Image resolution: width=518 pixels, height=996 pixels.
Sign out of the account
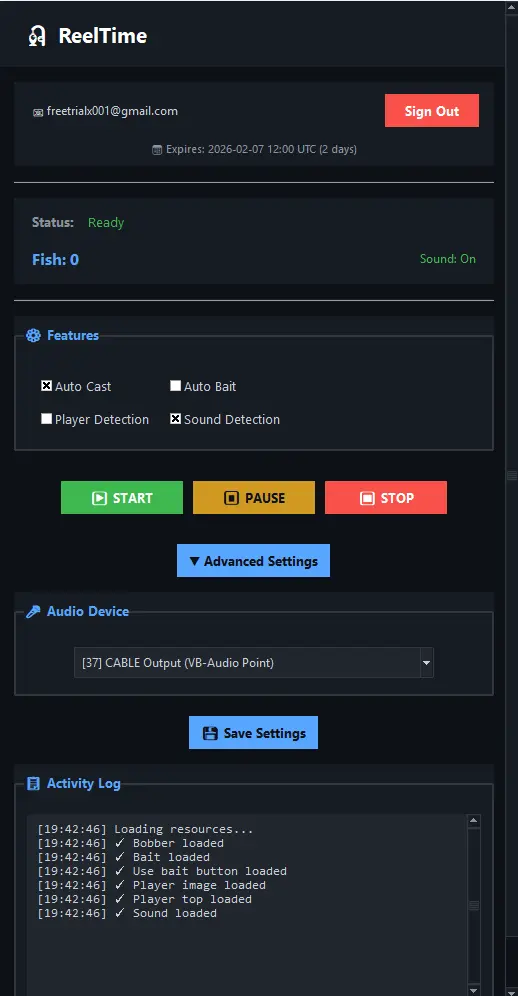432,111
